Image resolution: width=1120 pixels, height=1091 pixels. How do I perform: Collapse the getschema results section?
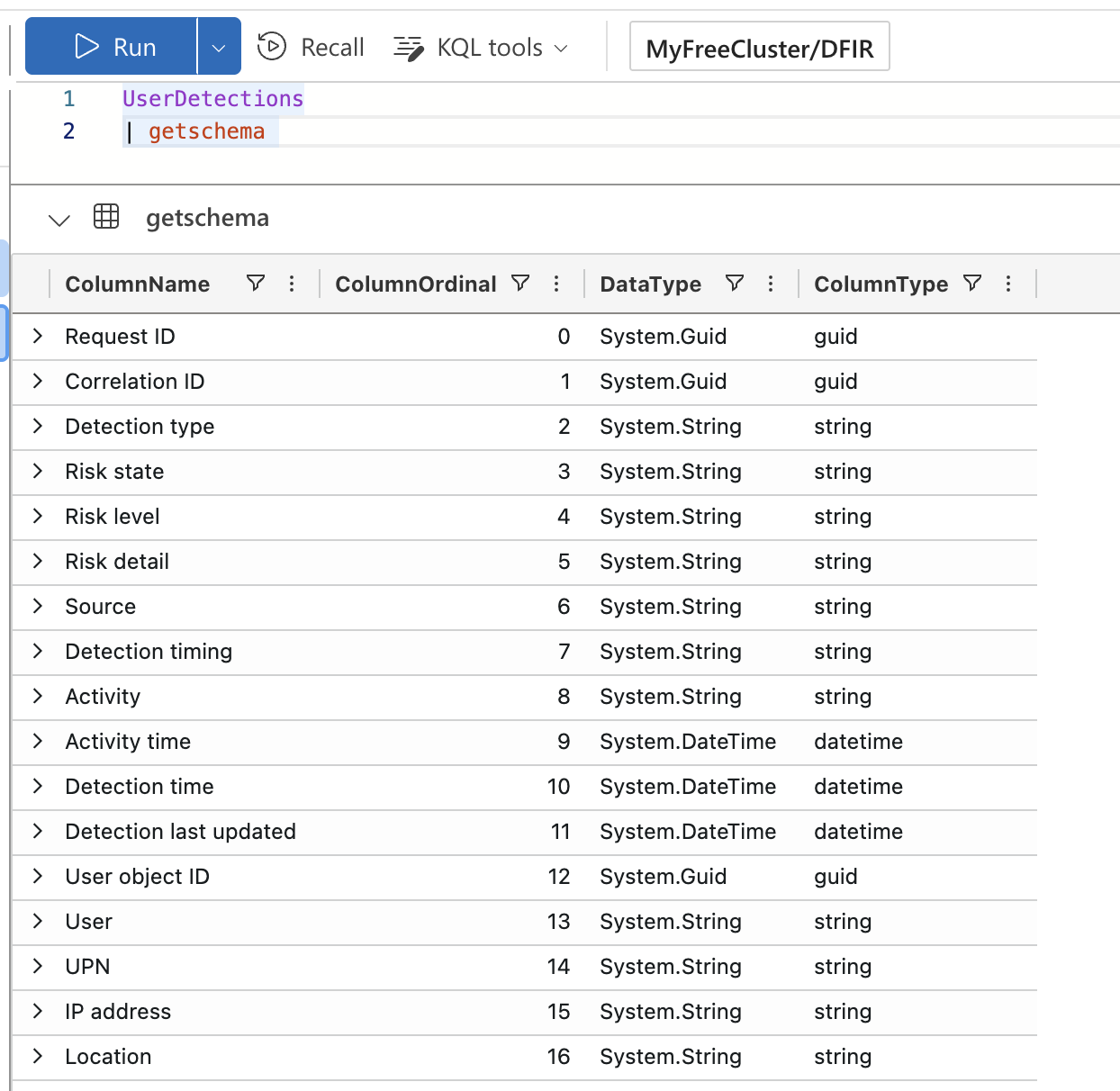click(59, 220)
